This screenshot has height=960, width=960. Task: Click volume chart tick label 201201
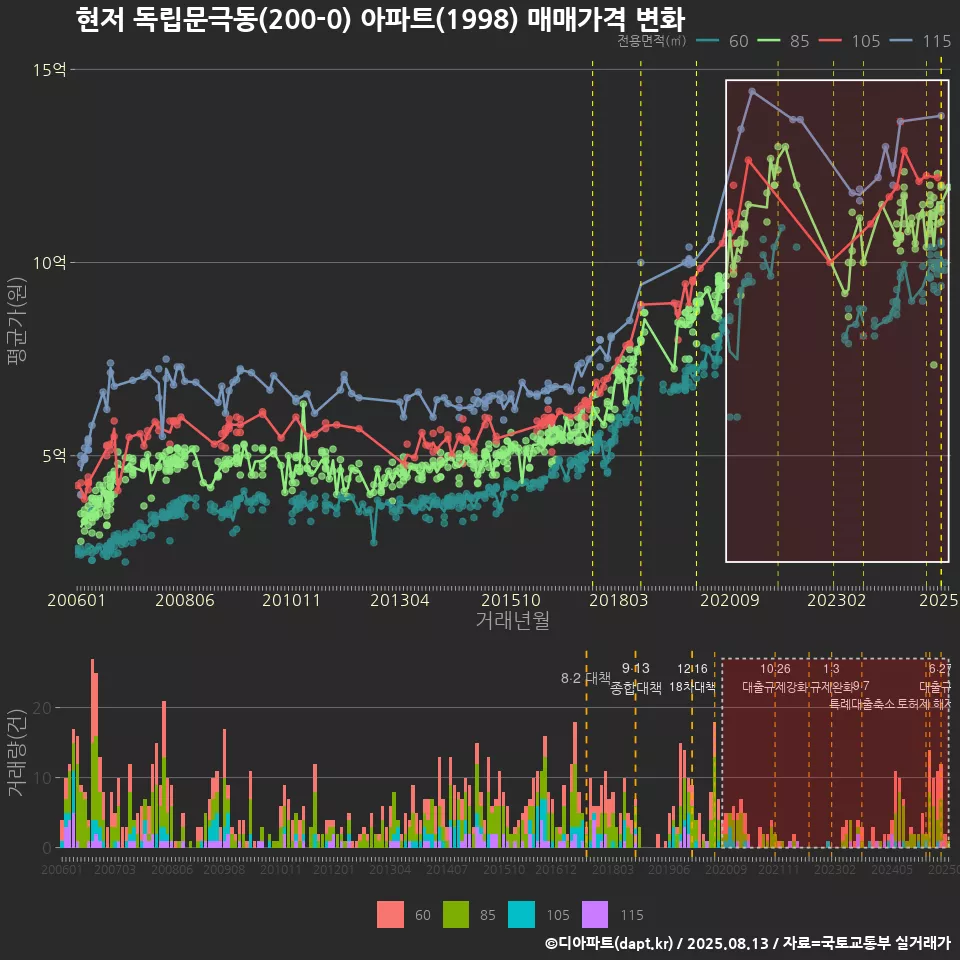pyautogui.click(x=334, y=869)
